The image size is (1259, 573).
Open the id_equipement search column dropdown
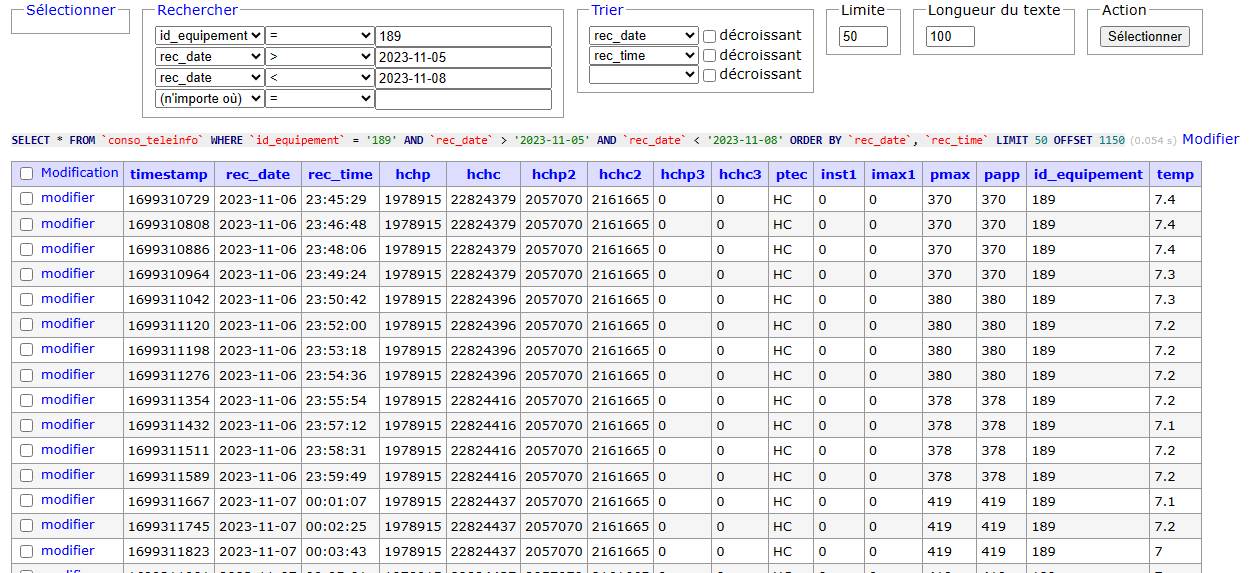tap(210, 36)
